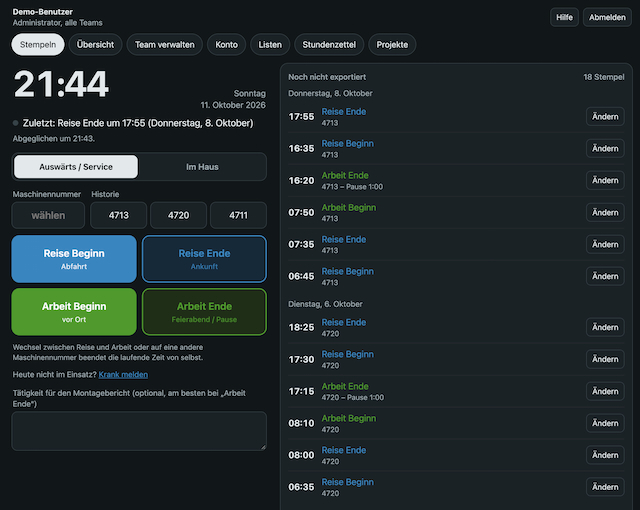
Task: Click Ändern for 06:35 Reise Beginn
Action: (x=605, y=487)
